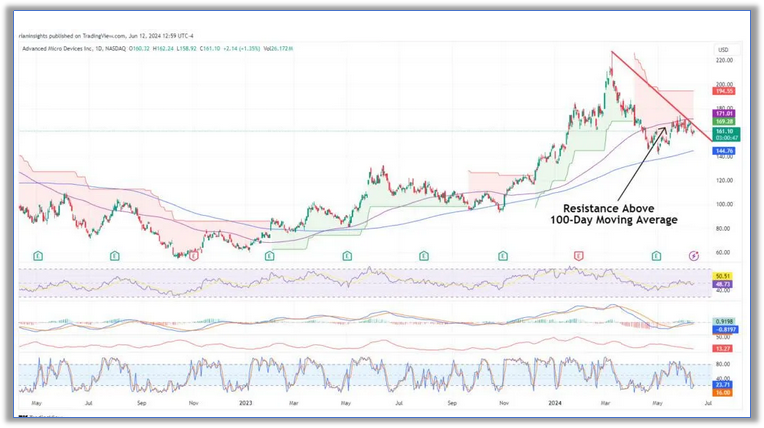
Task: Click the blue -0.8197 MACD value label
Action: (x=726, y=330)
